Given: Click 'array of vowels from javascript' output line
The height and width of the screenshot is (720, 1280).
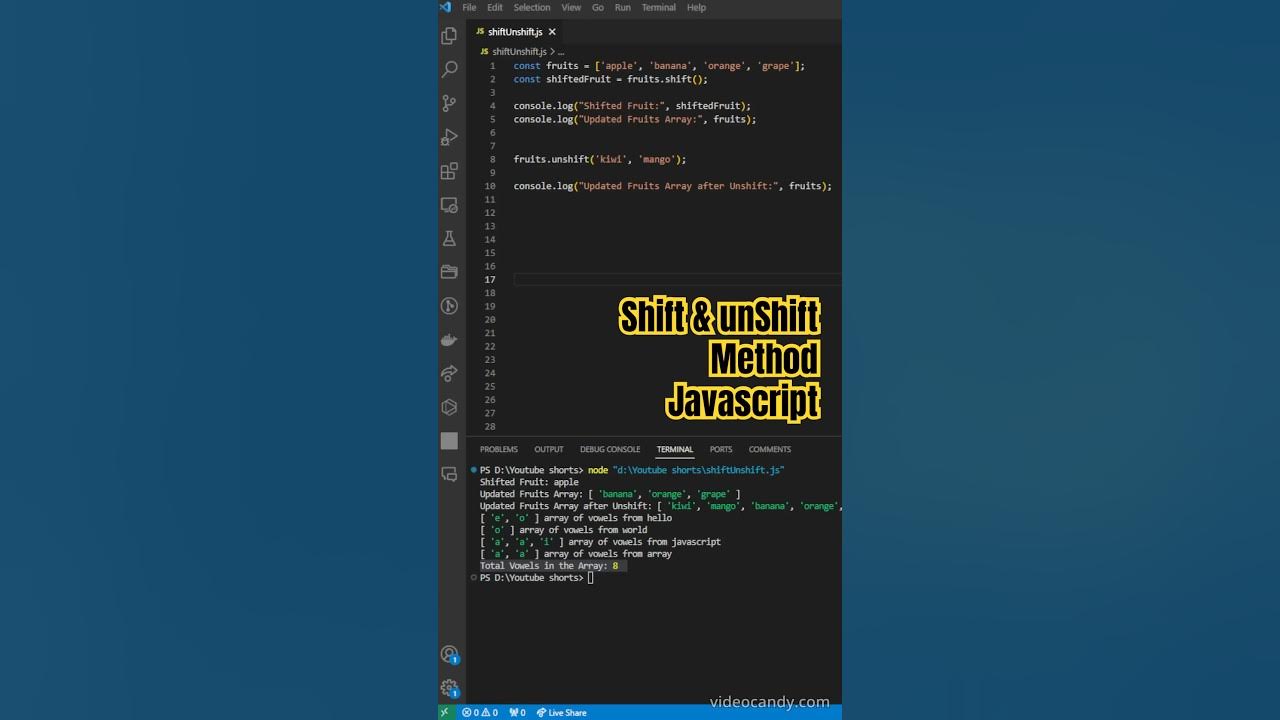Looking at the screenshot, I should [x=645, y=542].
